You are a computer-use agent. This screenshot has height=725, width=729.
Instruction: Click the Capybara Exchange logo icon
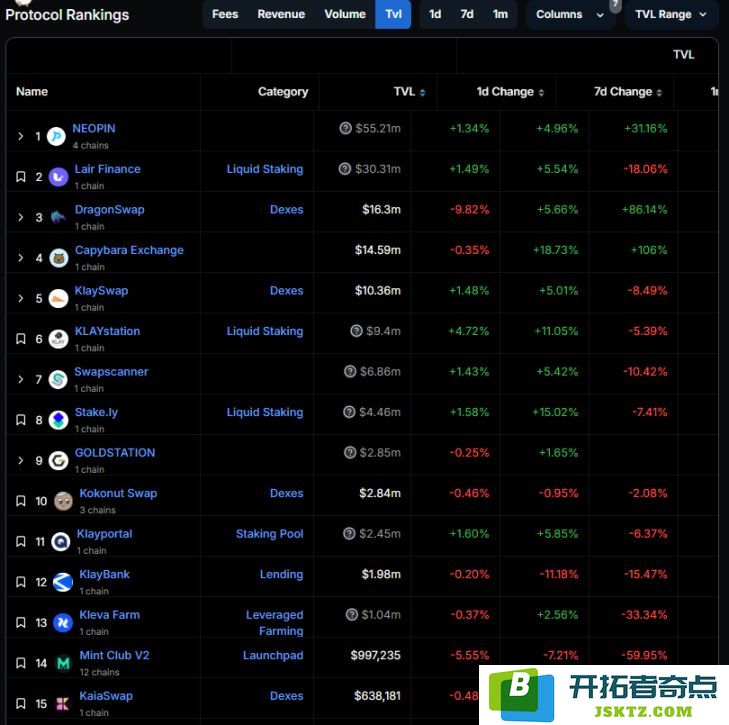[x=59, y=258]
